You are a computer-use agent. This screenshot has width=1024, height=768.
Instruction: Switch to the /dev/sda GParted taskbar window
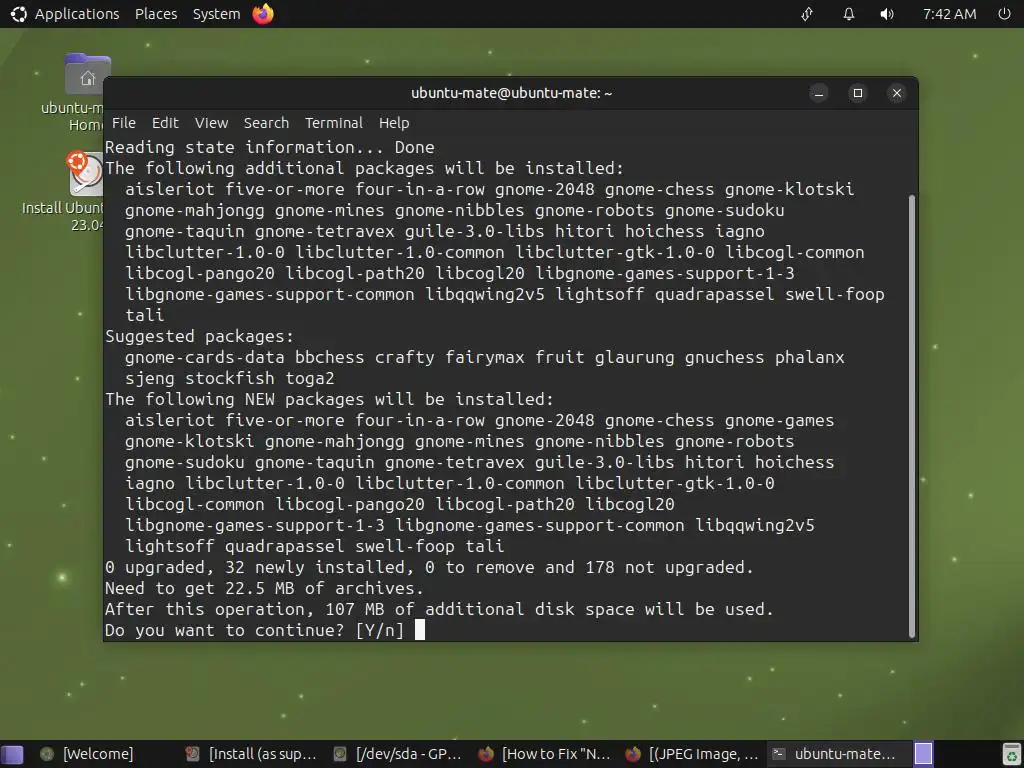[398, 754]
